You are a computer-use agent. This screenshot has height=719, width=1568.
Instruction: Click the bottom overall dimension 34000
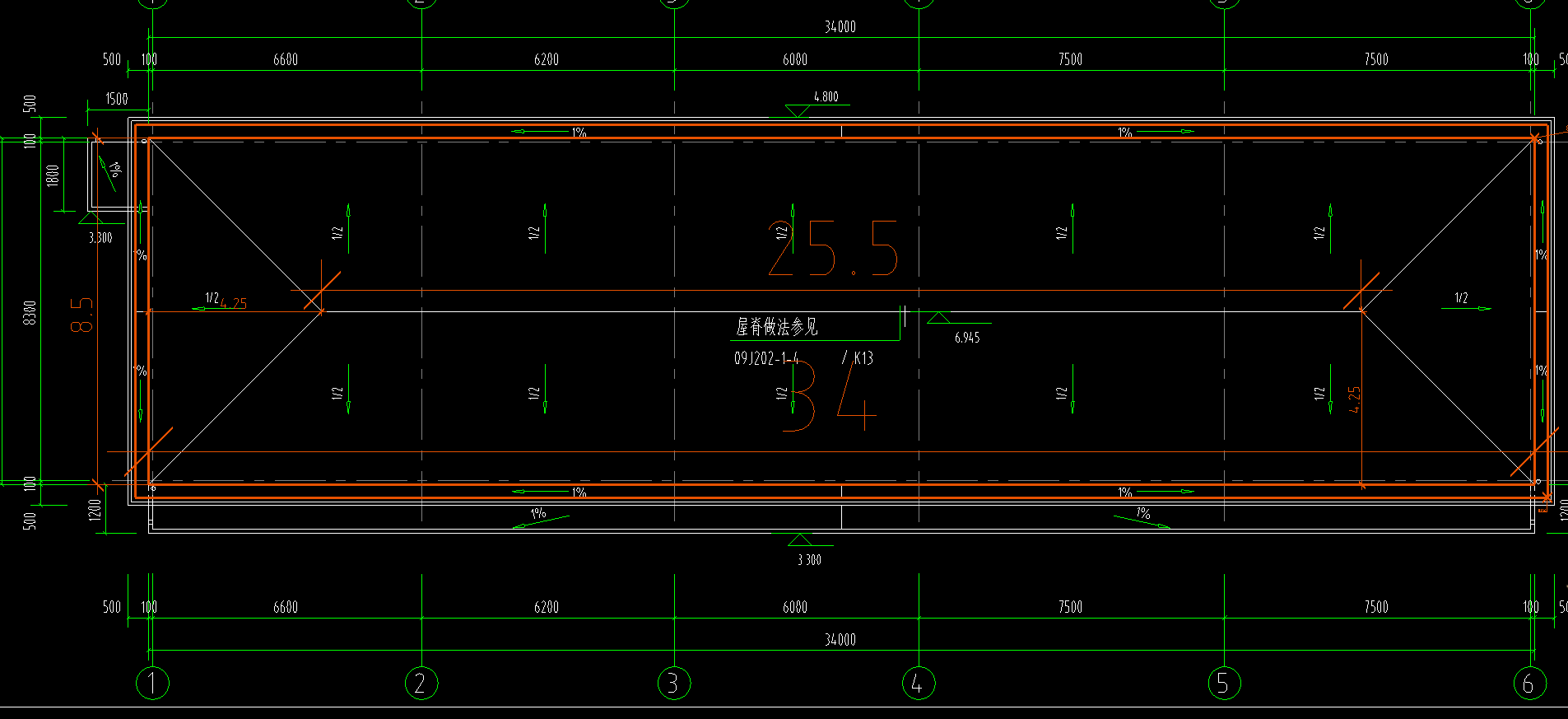840,640
